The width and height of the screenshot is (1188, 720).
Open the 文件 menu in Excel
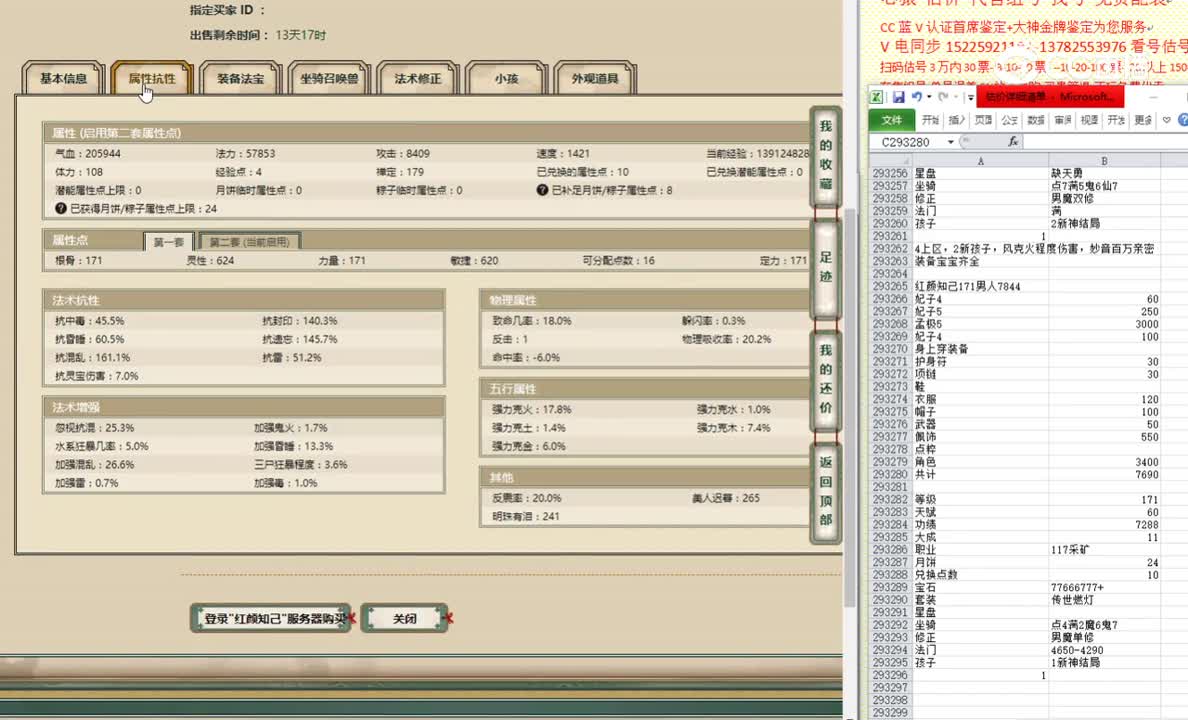coord(891,120)
